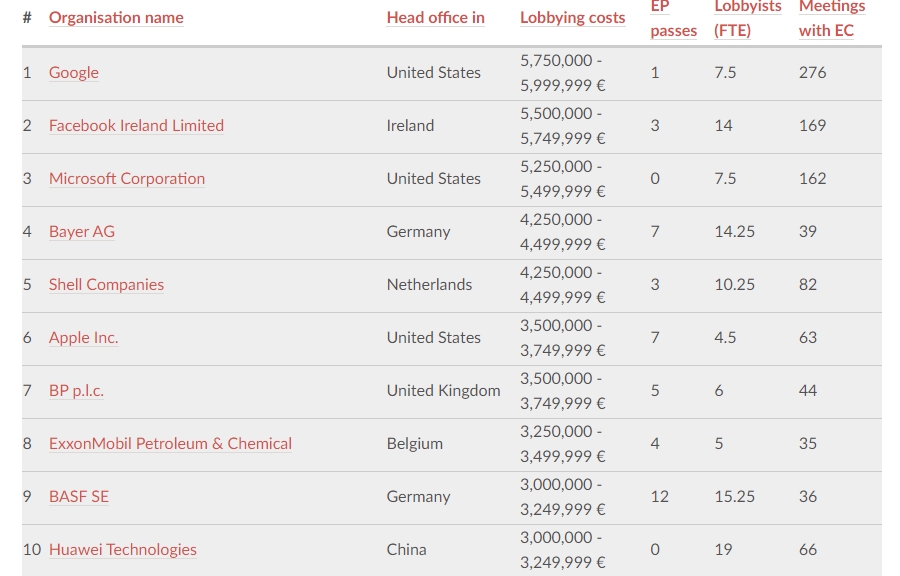
Task: Open the Apple Inc. link
Action: 83,338
